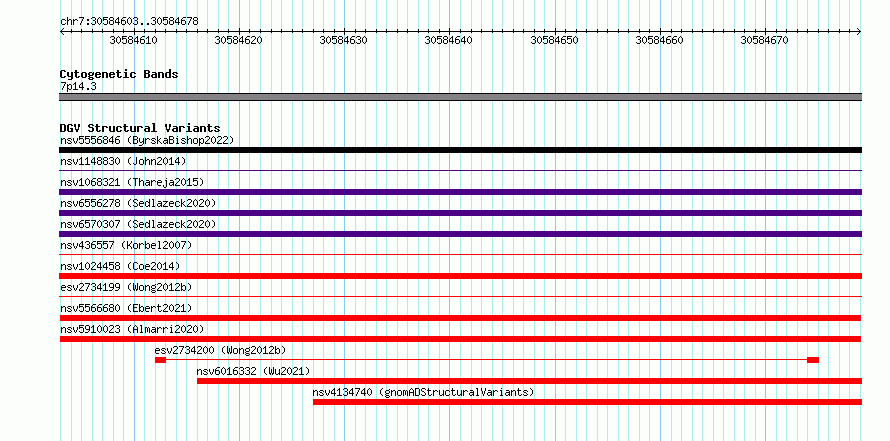This screenshot has width=890, height=441.
Task: Click ruler position 30584630
Action: 344,40
